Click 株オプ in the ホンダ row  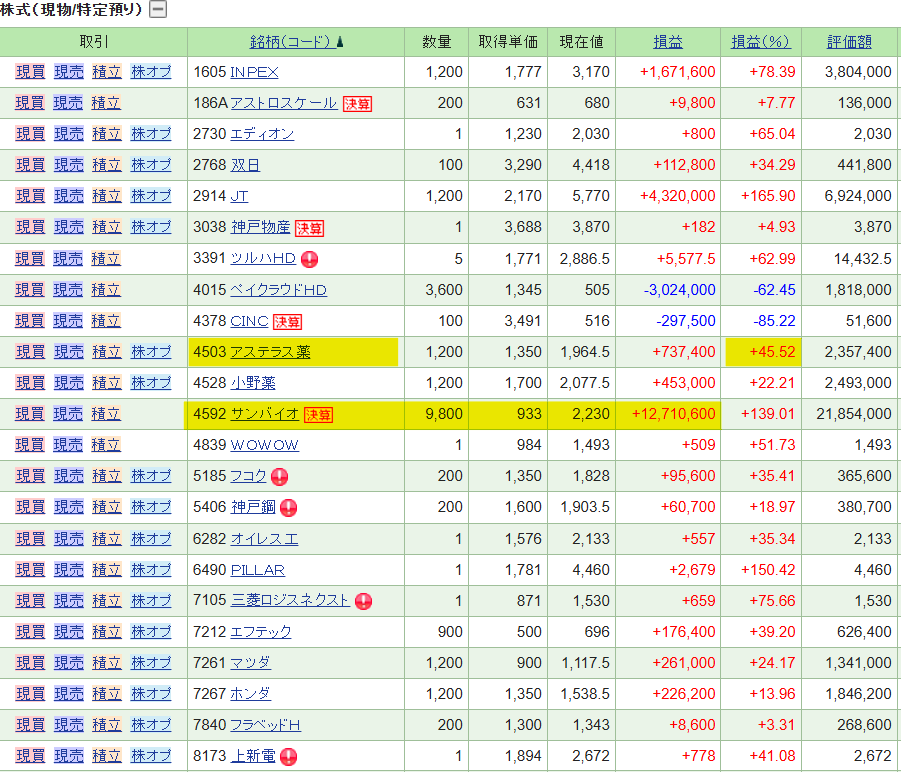pyautogui.click(x=151, y=694)
